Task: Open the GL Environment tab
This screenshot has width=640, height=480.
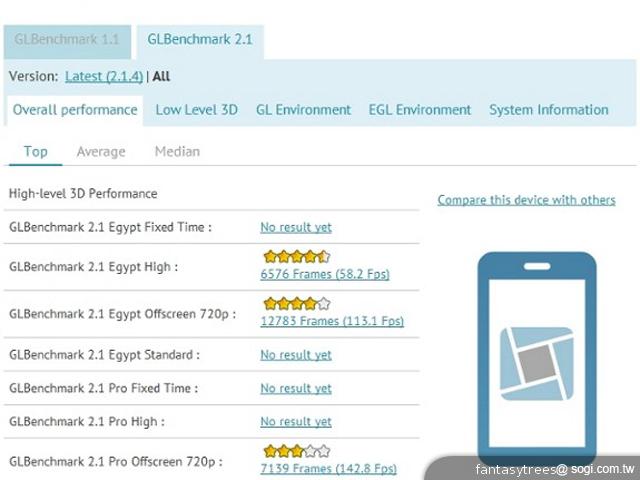Action: [x=303, y=110]
